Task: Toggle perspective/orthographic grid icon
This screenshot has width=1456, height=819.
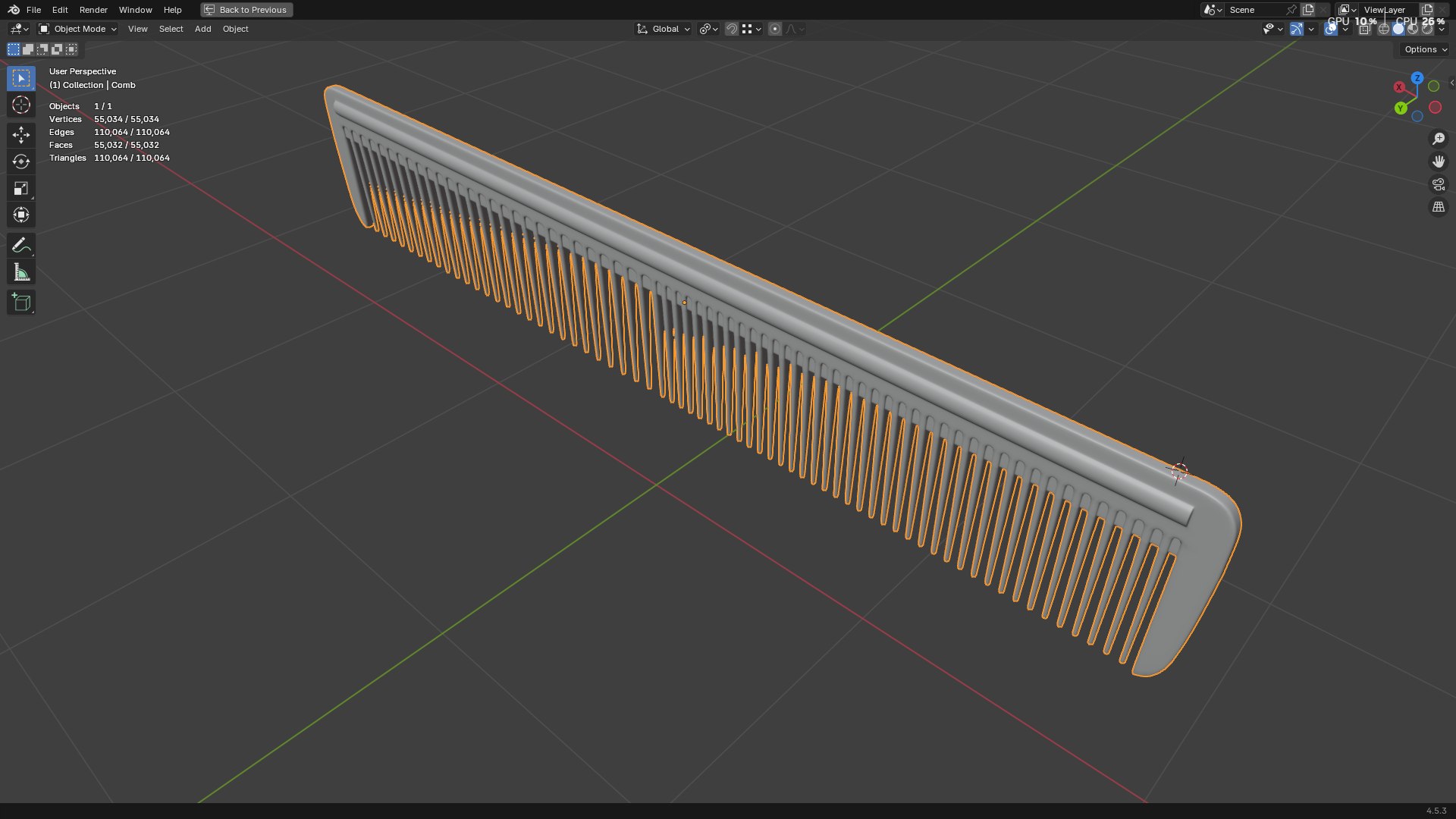Action: (x=1438, y=207)
